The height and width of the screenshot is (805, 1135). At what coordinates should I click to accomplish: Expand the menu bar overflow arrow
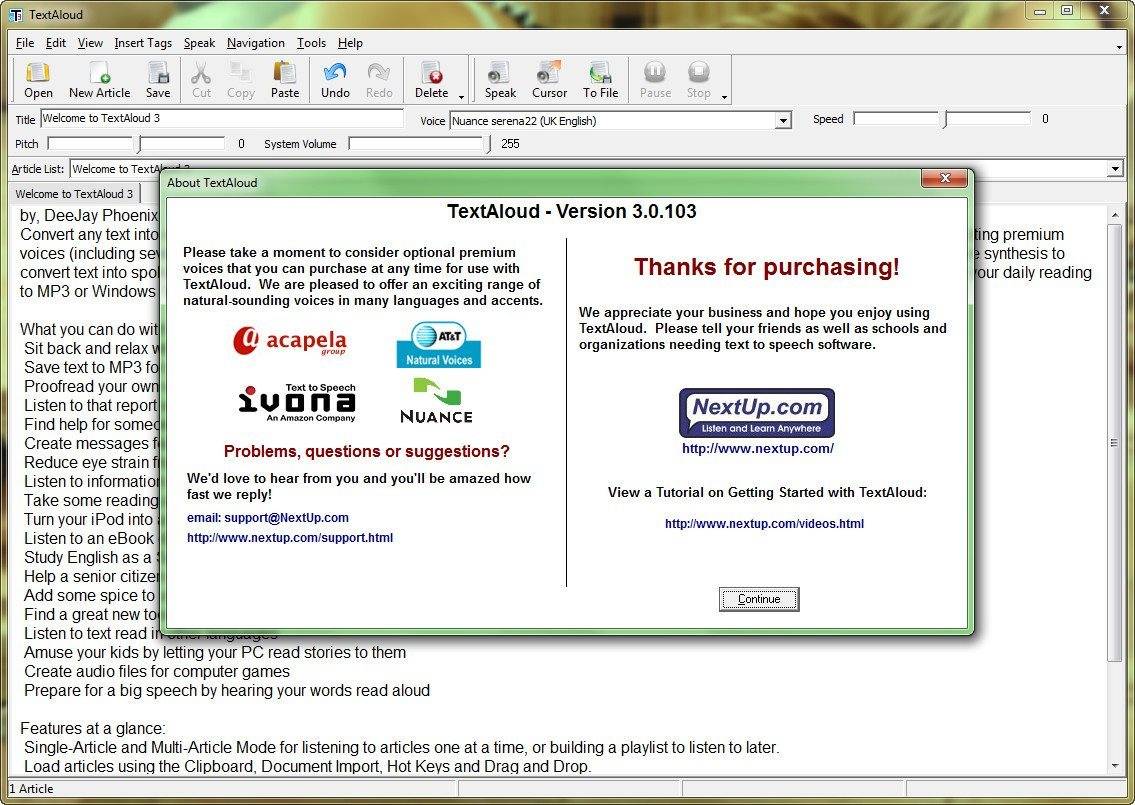click(x=1119, y=47)
